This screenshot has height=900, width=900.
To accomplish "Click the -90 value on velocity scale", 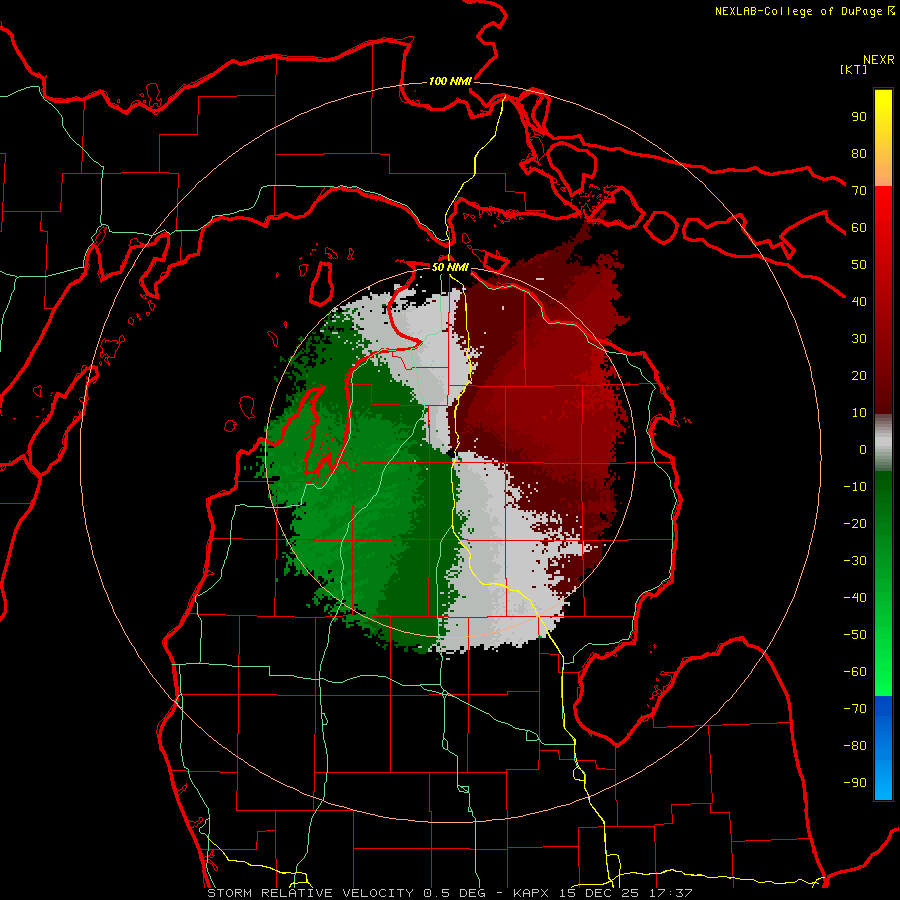I will coord(855,783).
